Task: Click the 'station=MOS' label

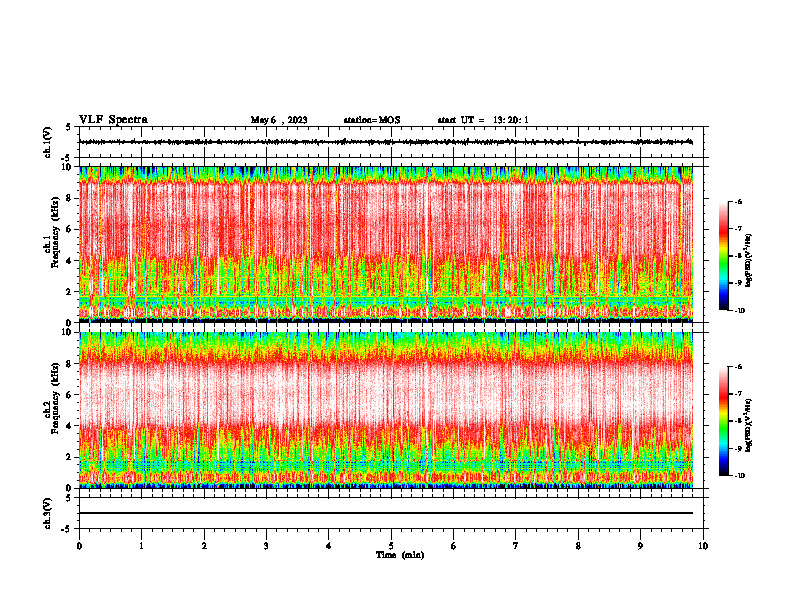Action: click(x=372, y=120)
